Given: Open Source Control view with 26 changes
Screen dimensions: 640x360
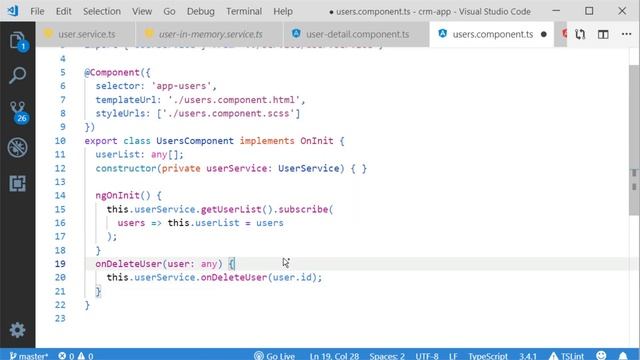Looking at the screenshot, I should 18,112.
